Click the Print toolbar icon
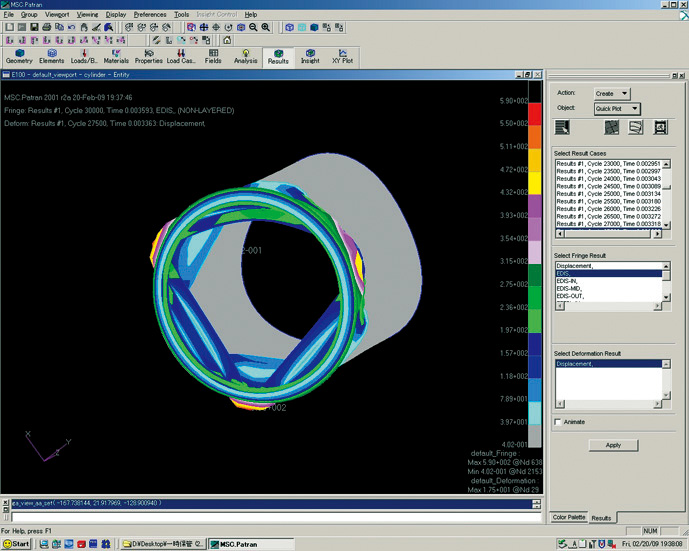The height and width of the screenshot is (551, 689). (x=47, y=27)
